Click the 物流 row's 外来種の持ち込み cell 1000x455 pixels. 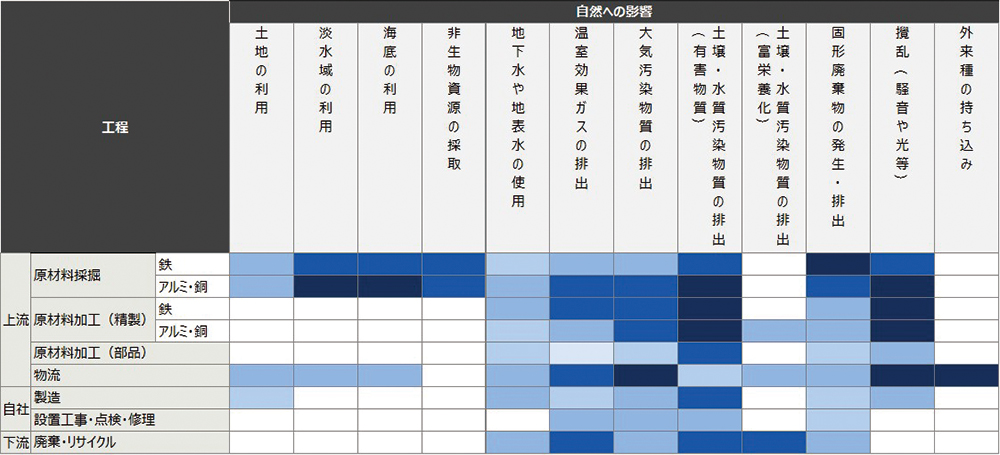point(966,375)
